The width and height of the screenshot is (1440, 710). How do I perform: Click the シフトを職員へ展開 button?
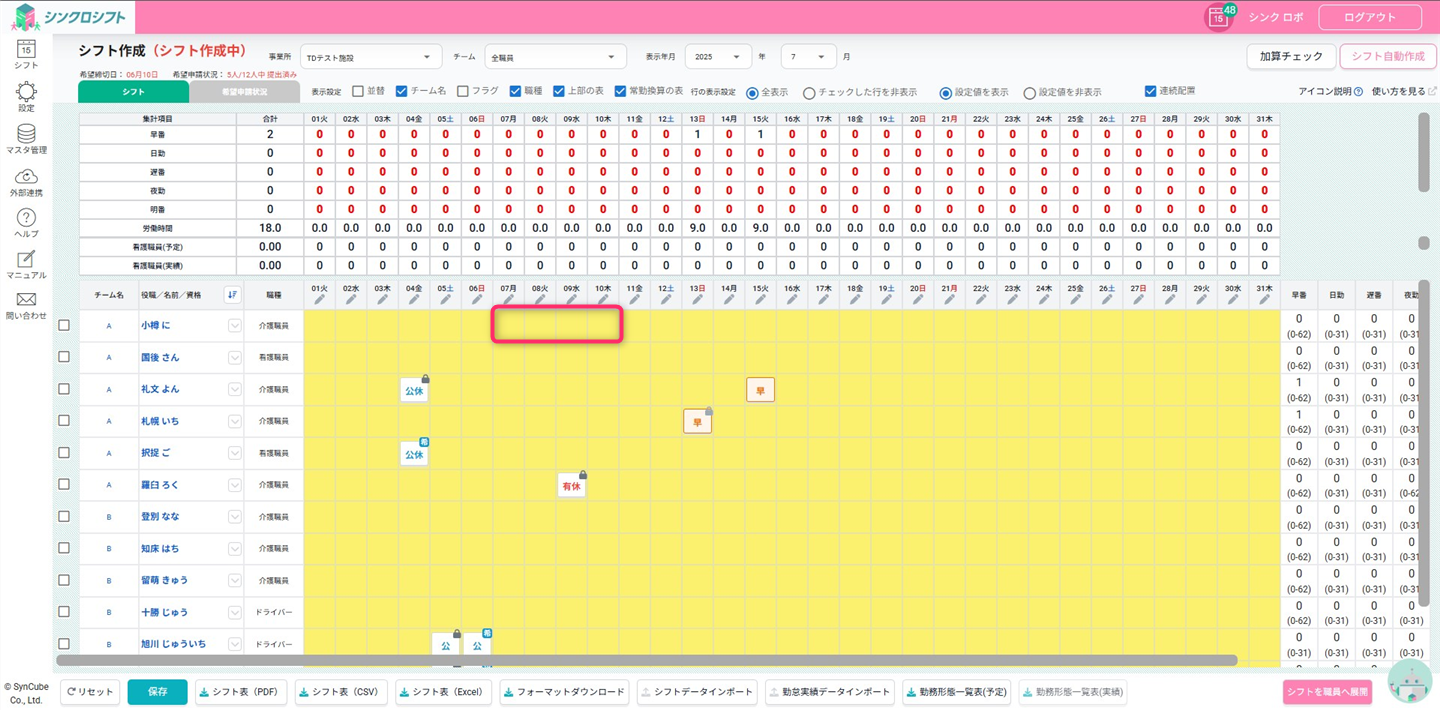coord(1328,692)
